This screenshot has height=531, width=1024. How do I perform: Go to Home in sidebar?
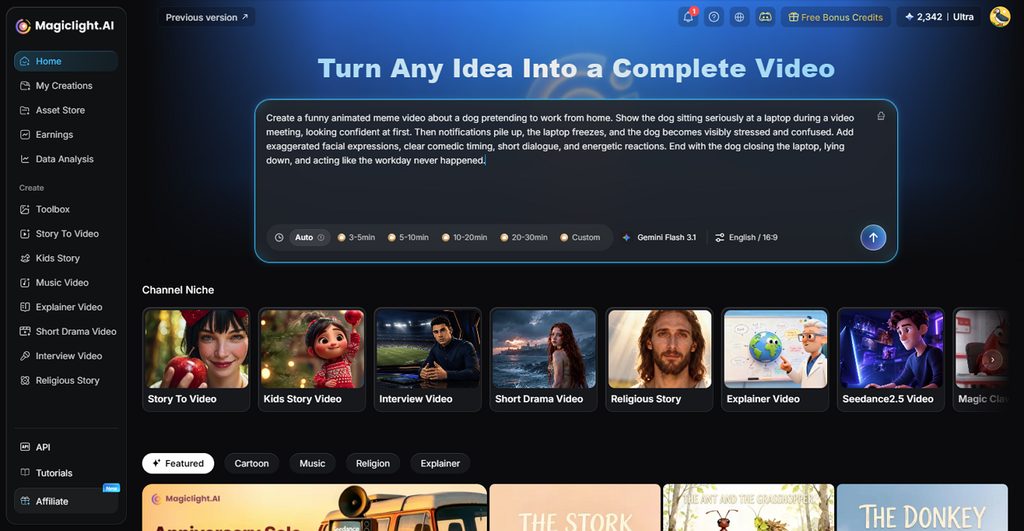[65, 61]
